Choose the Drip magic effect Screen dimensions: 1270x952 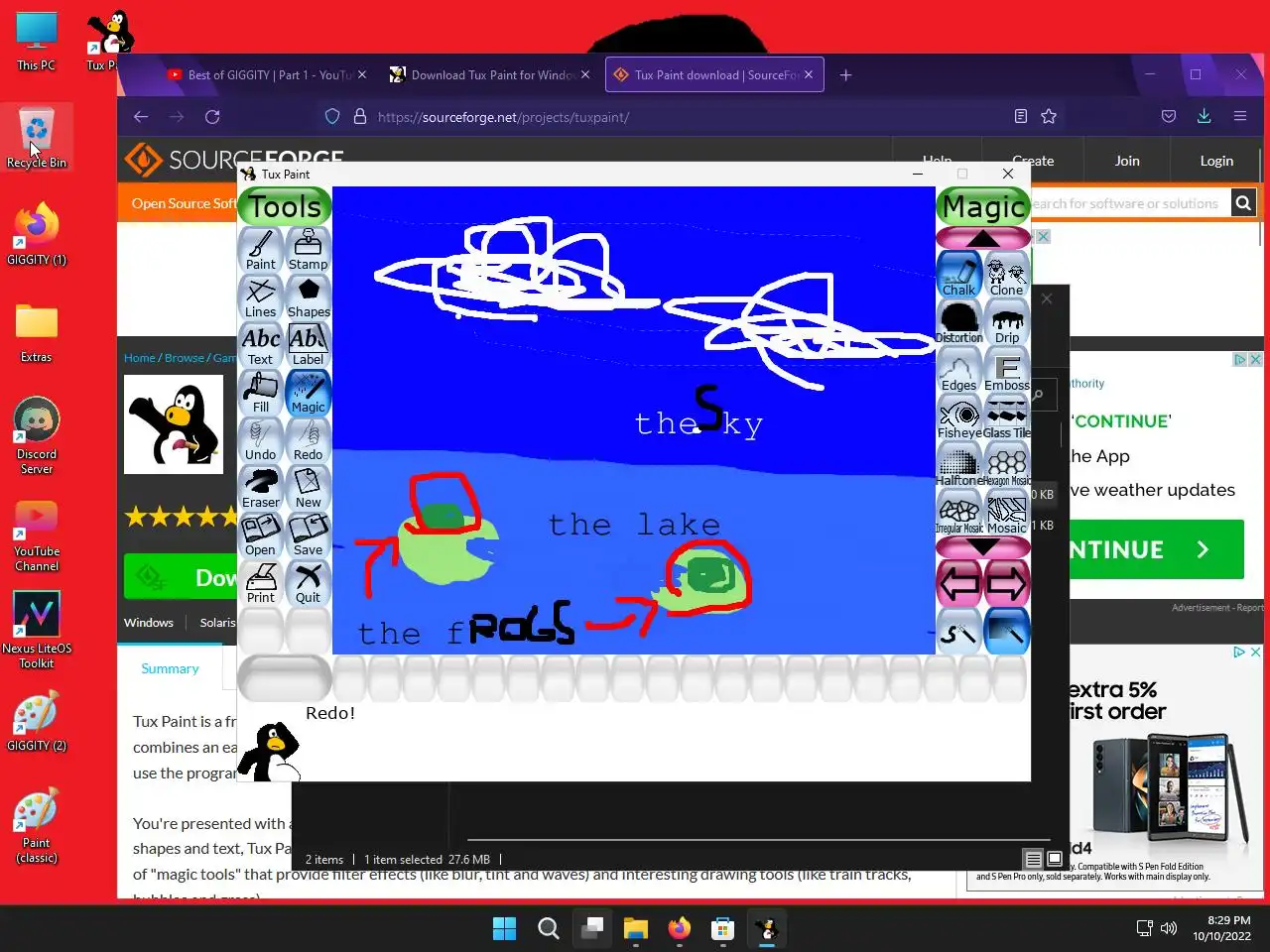pos(1006,322)
